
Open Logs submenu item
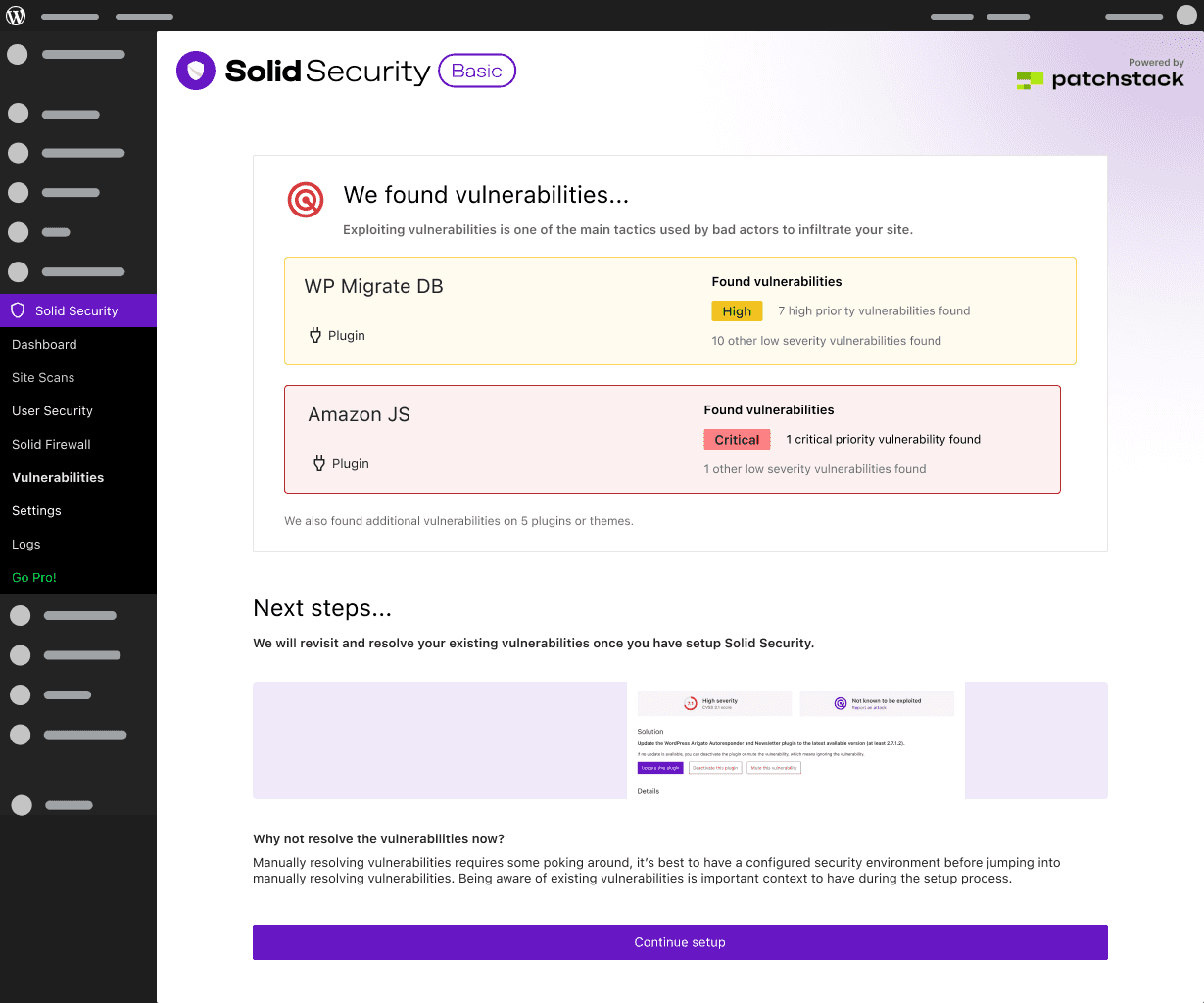pyautogui.click(x=26, y=544)
